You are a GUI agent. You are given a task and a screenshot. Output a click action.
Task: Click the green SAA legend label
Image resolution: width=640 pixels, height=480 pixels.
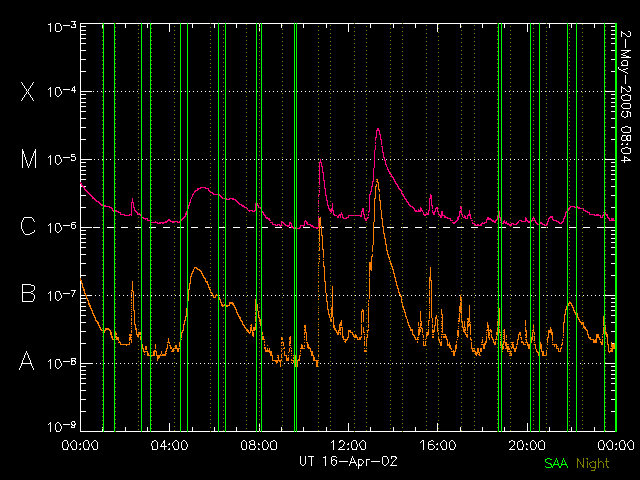(556, 463)
